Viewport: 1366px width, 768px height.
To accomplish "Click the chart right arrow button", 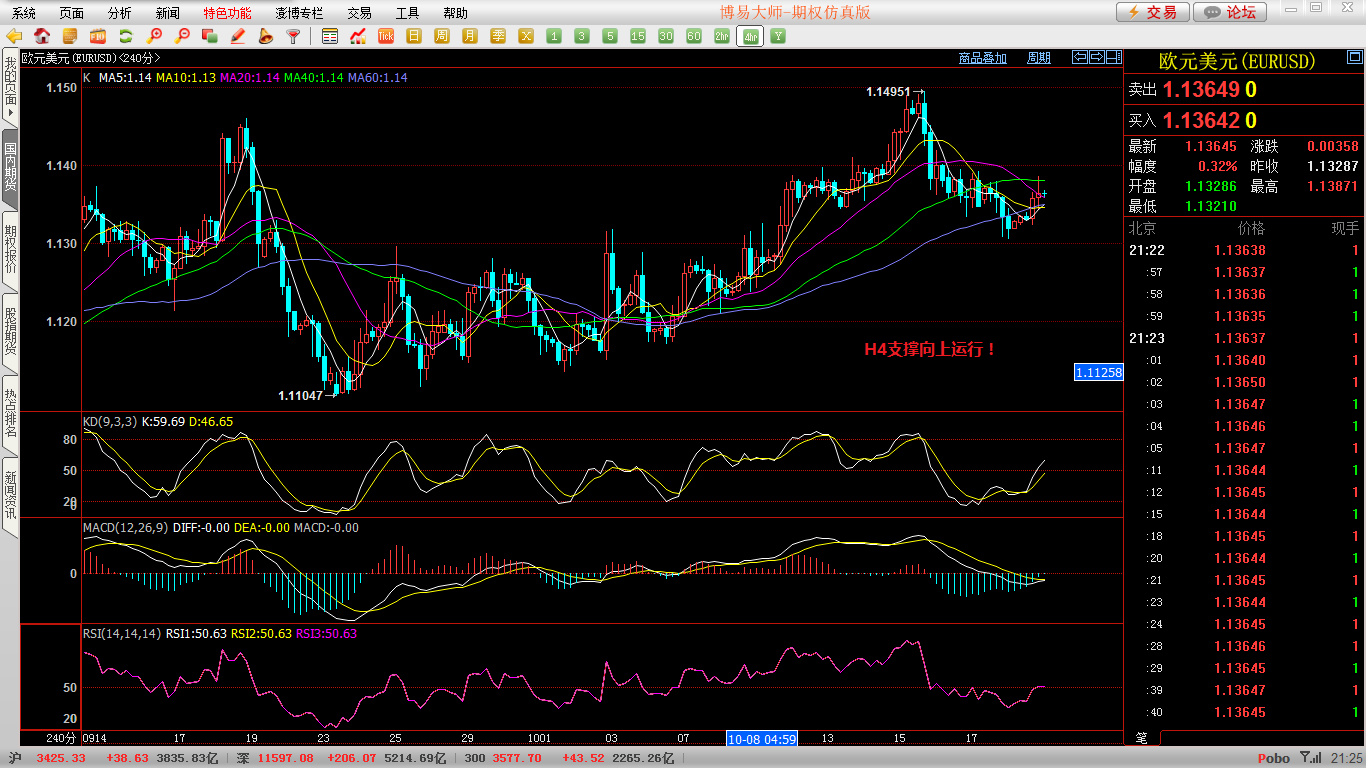I will 1097,57.
